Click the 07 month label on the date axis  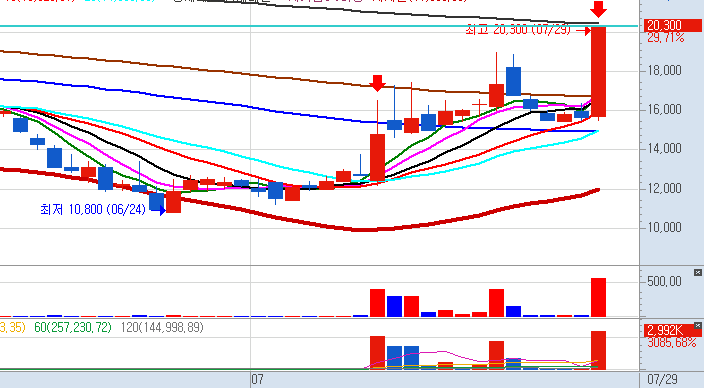257,379
